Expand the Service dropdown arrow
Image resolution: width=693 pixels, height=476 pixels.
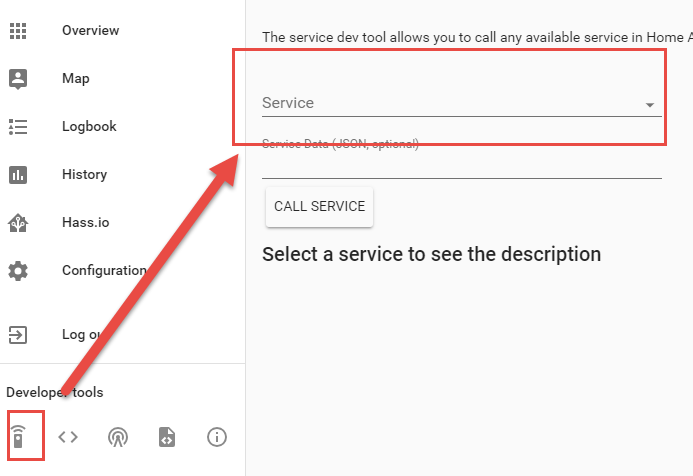650,105
